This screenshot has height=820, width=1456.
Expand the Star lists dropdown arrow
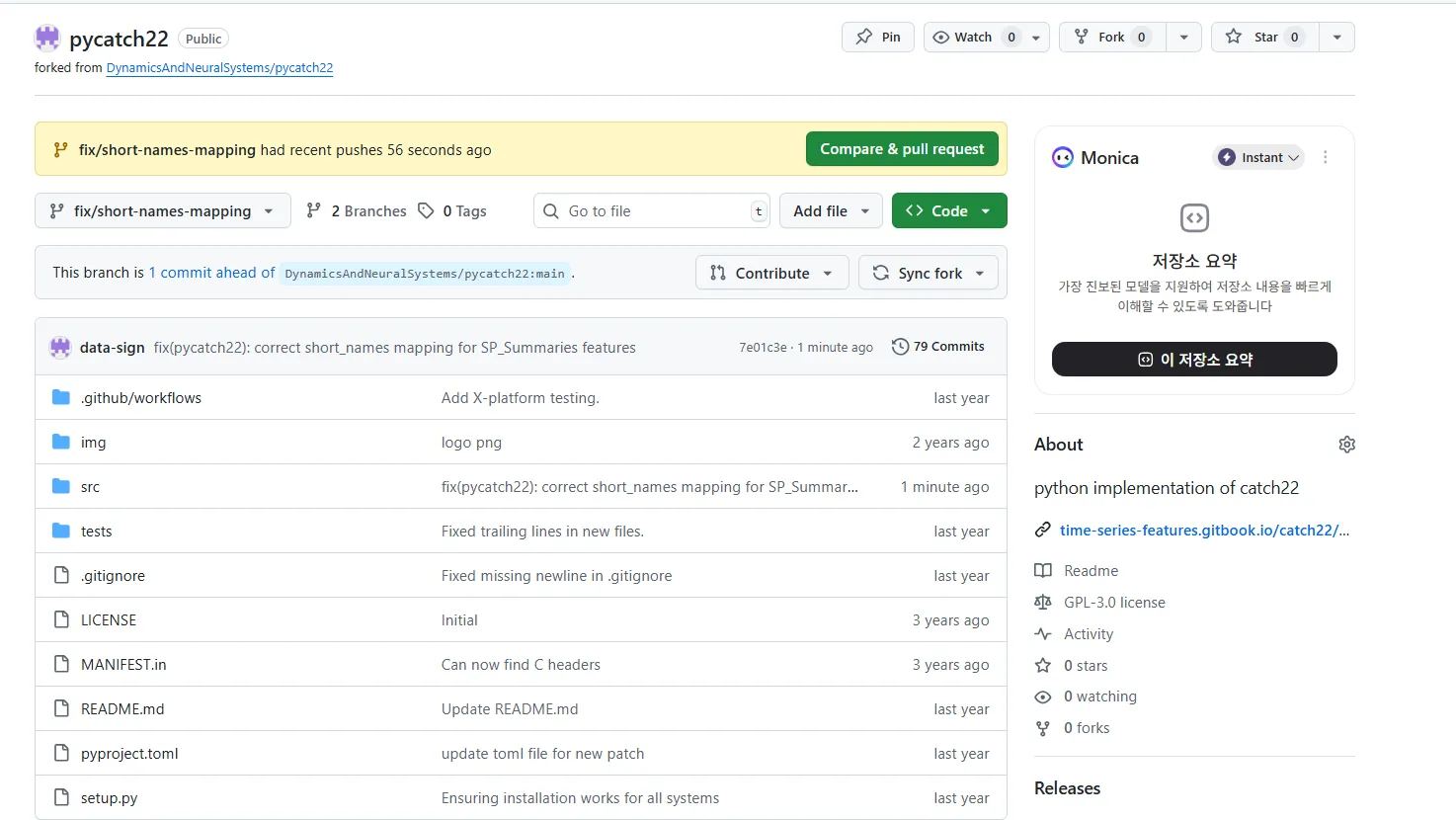point(1336,37)
